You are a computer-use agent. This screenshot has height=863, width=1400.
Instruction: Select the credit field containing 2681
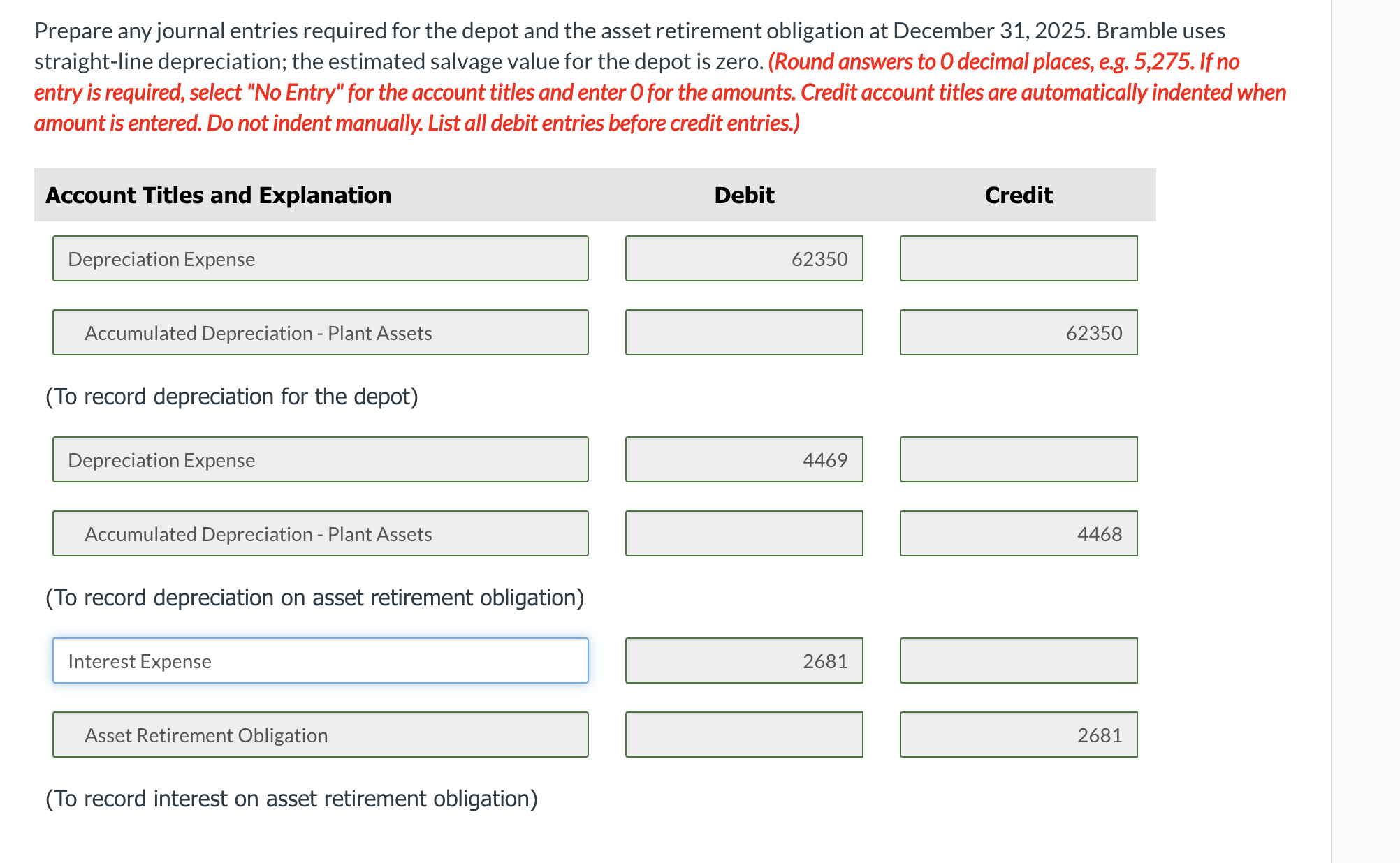[1019, 735]
